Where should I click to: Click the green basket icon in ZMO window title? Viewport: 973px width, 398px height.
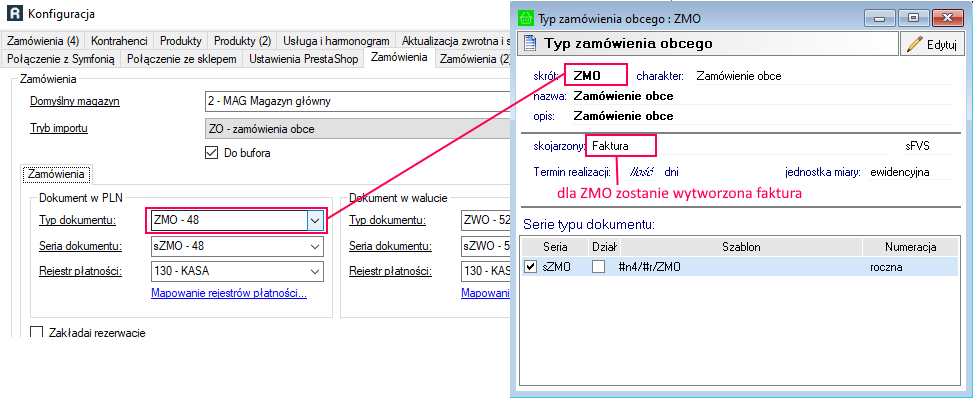[526, 18]
